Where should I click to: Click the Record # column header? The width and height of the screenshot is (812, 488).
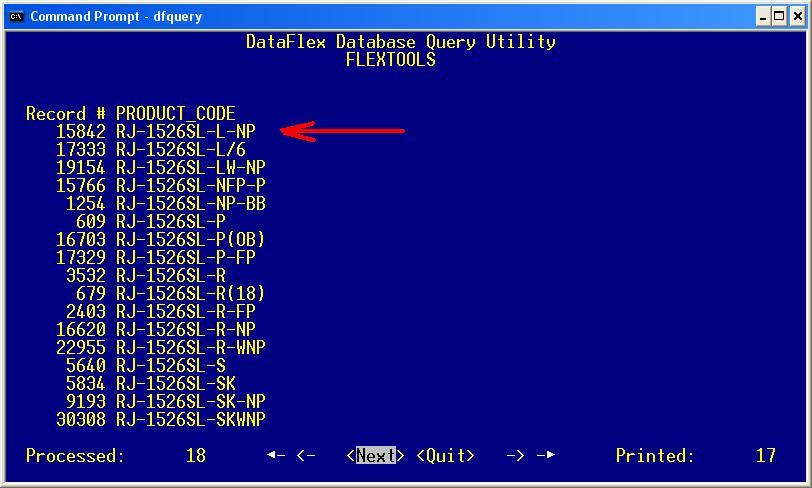pos(66,114)
